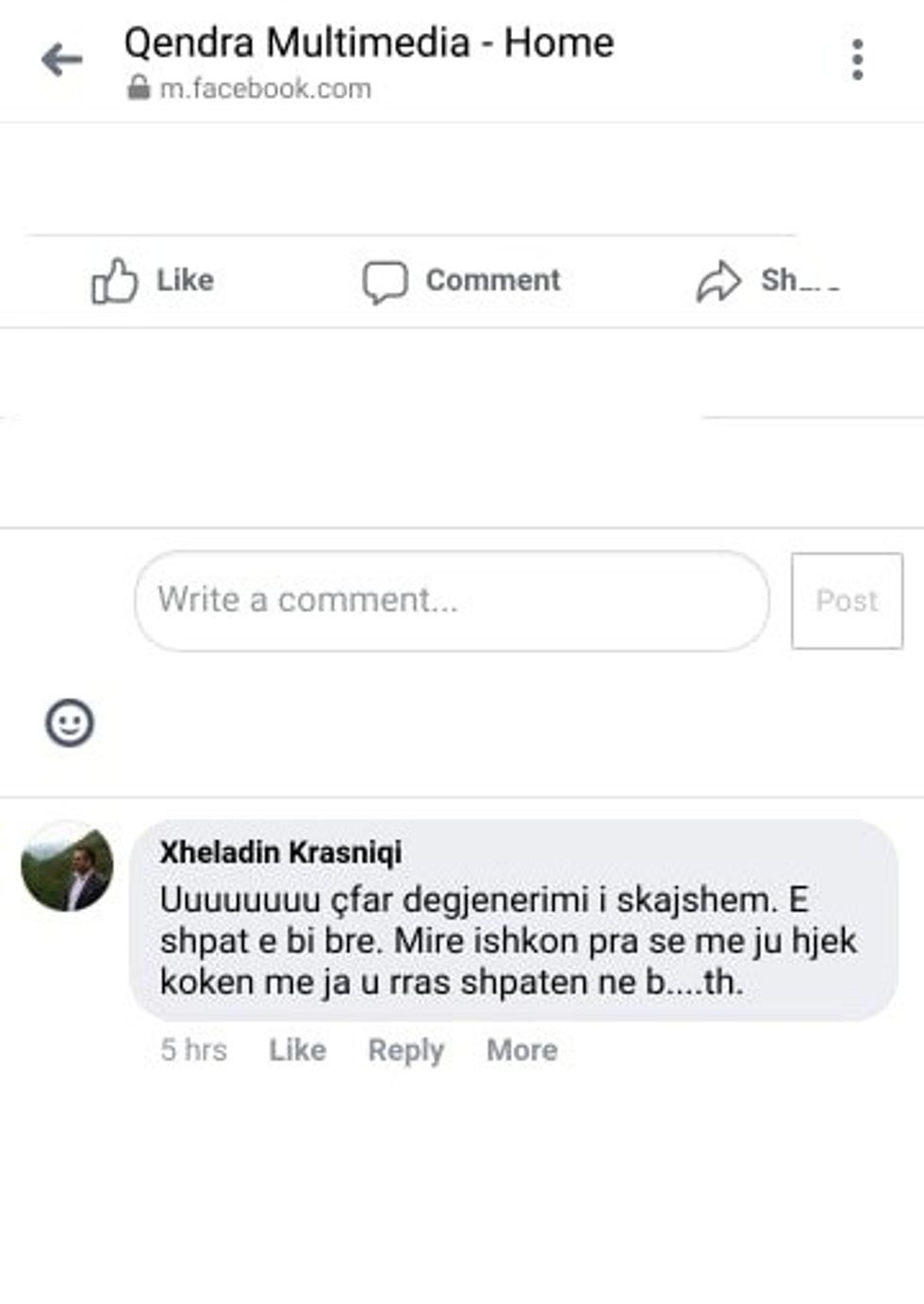Tap the comment text starting with Uuuuuuuu
This screenshot has width=924, height=1304.
point(508,940)
